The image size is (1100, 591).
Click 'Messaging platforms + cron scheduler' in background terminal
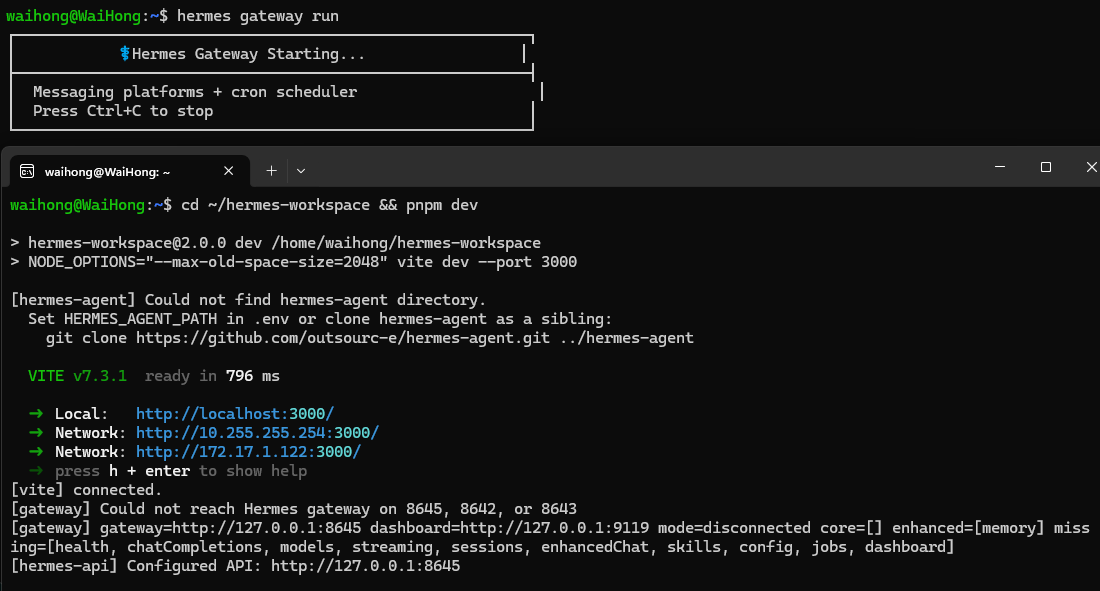(195, 91)
